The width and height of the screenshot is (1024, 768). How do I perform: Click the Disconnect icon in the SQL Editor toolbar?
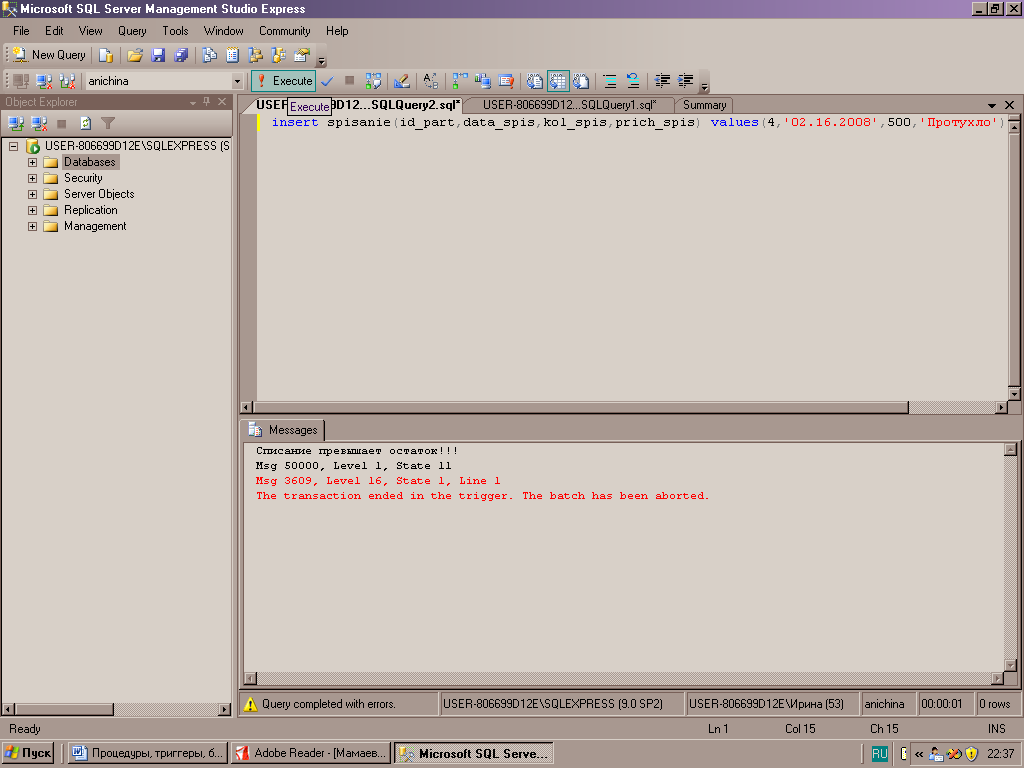click(44, 81)
